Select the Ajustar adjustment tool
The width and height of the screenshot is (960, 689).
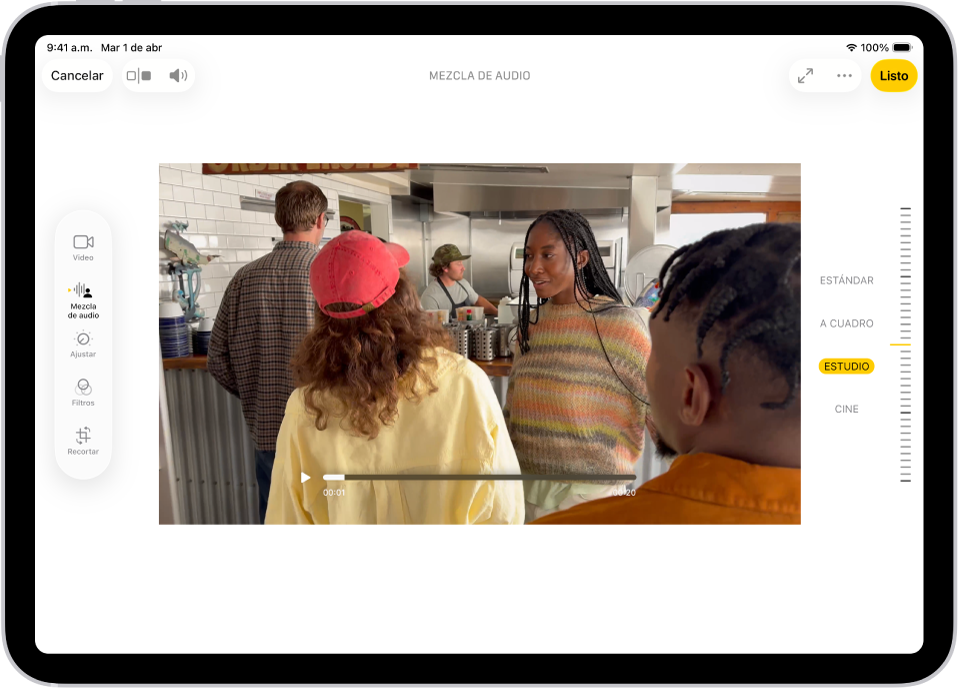click(82, 345)
